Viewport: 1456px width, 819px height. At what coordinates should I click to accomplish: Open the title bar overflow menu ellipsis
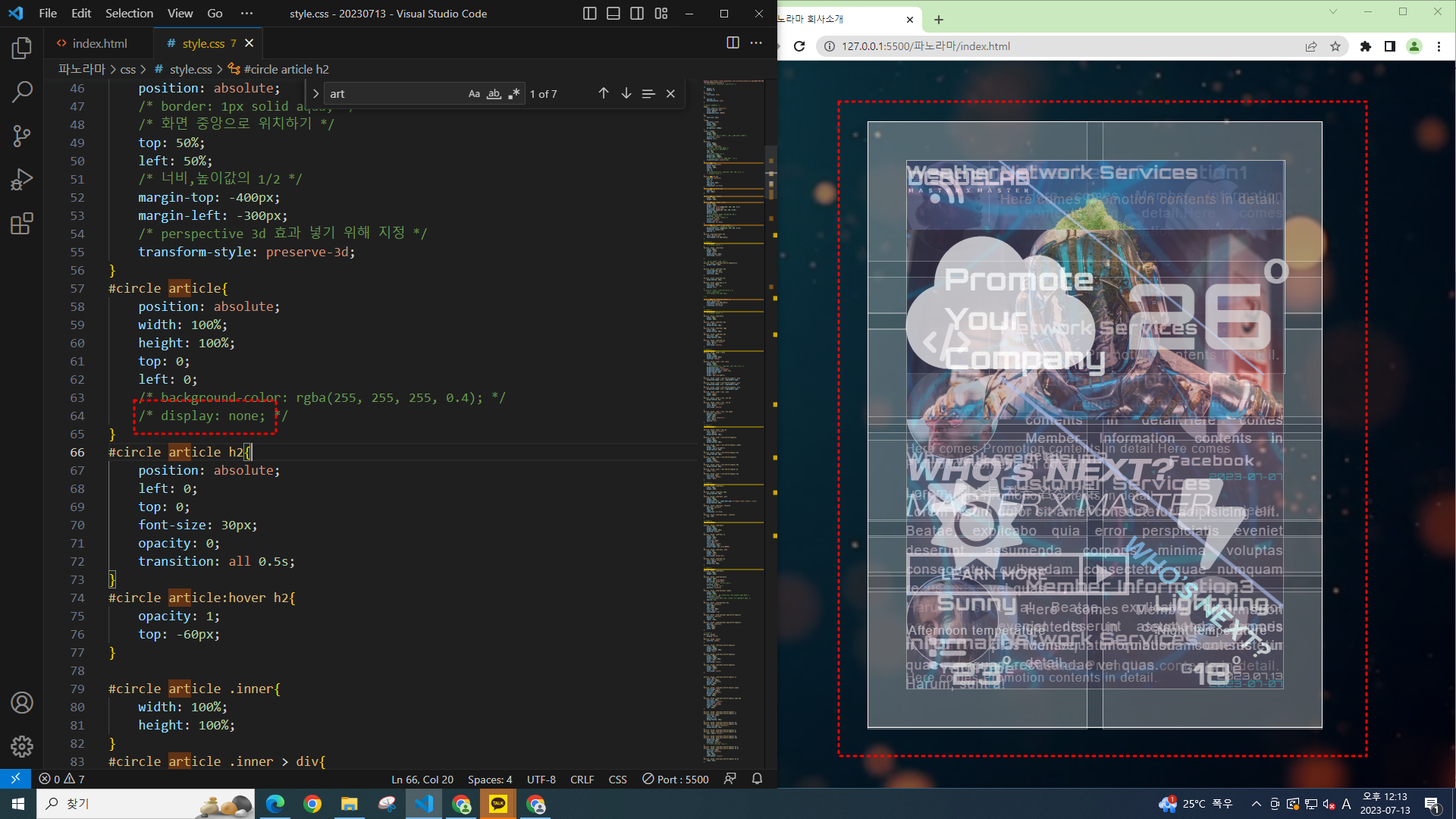click(x=246, y=14)
